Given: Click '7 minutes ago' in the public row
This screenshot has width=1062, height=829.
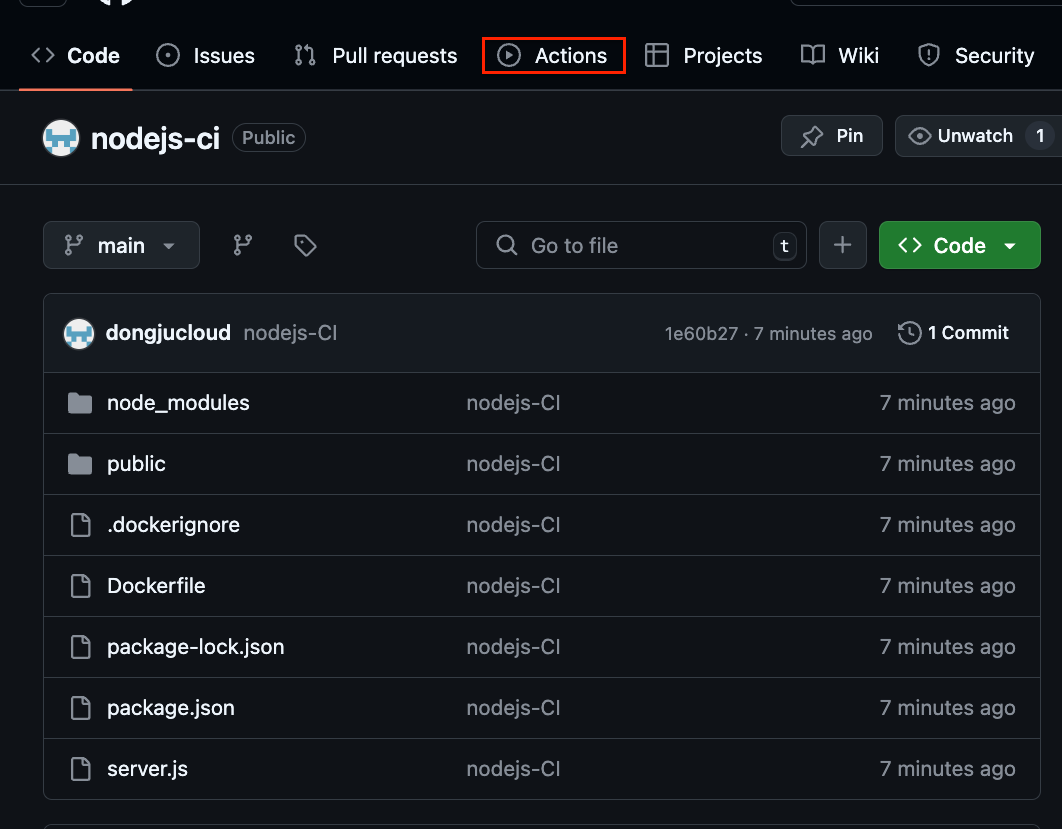Looking at the screenshot, I should [x=948, y=464].
